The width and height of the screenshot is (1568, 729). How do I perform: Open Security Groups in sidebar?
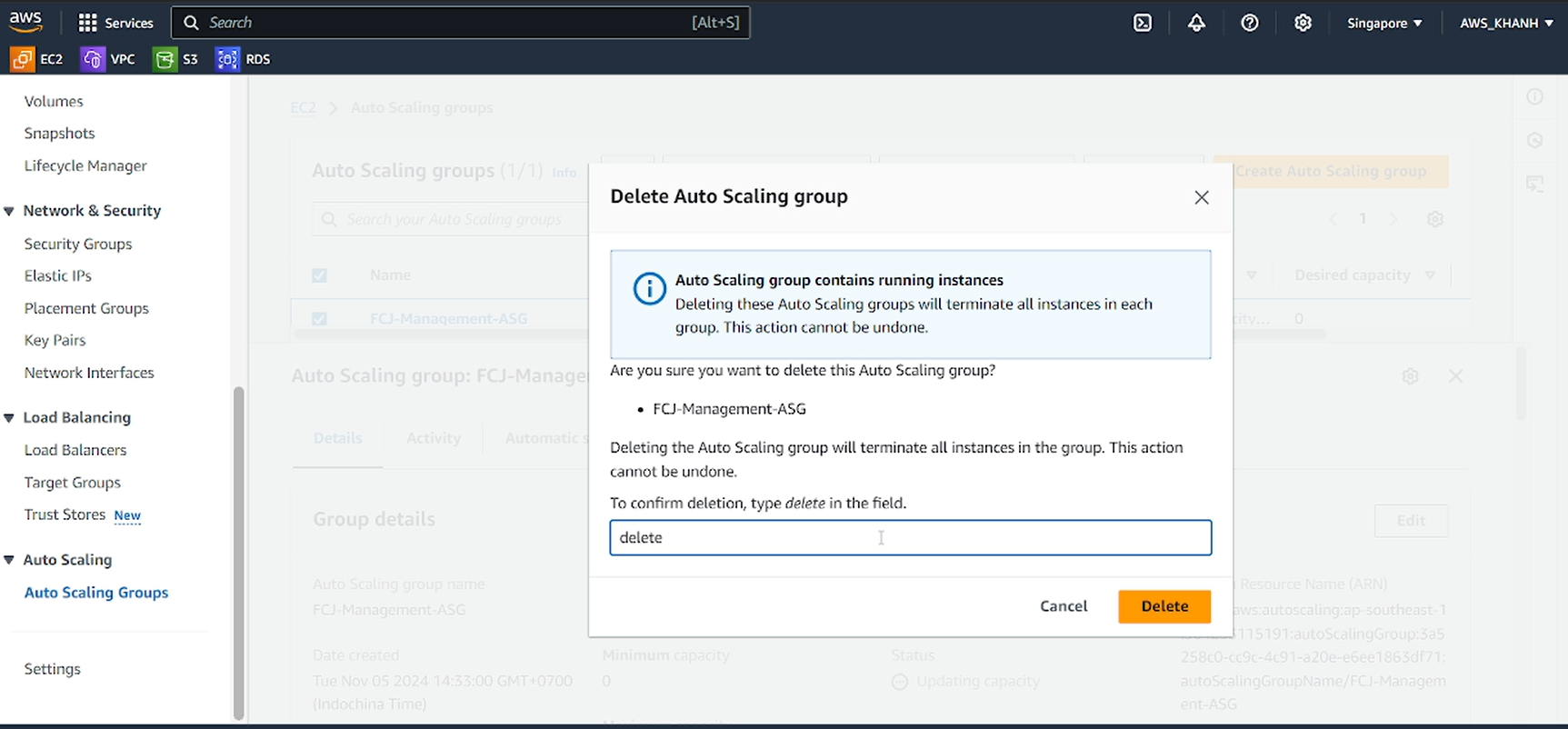[x=78, y=244]
